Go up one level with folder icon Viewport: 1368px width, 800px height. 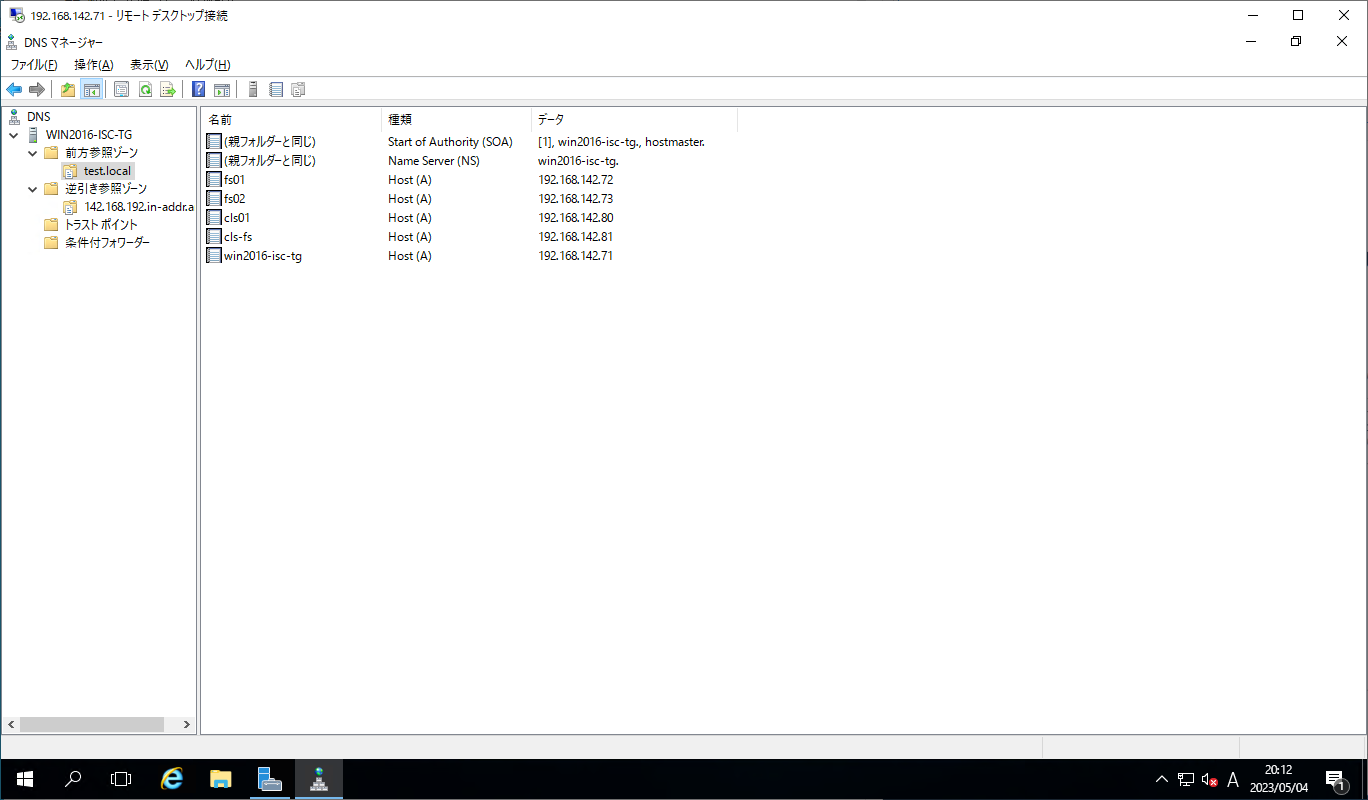pyautogui.click(x=68, y=90)
